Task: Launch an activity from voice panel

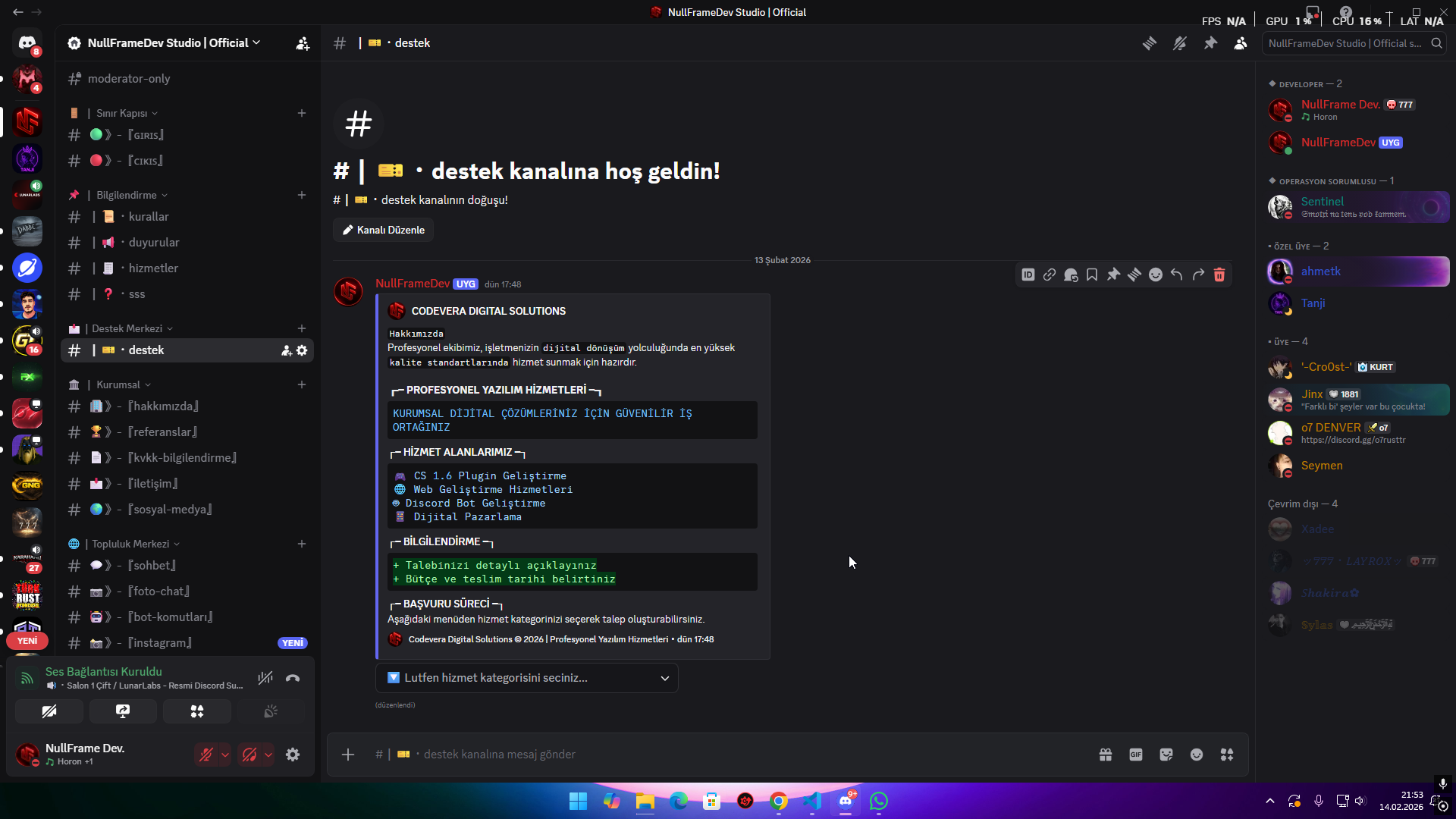Action: 197,711
